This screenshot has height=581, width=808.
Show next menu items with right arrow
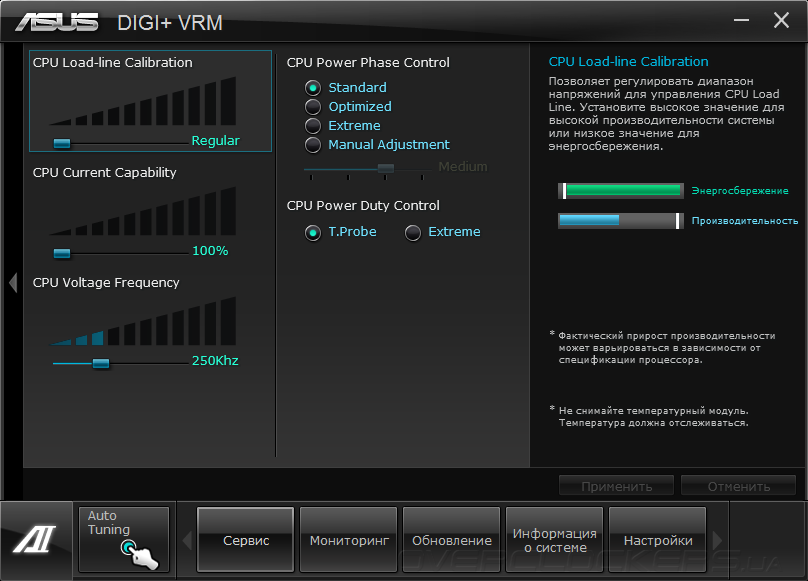(717, 540)
